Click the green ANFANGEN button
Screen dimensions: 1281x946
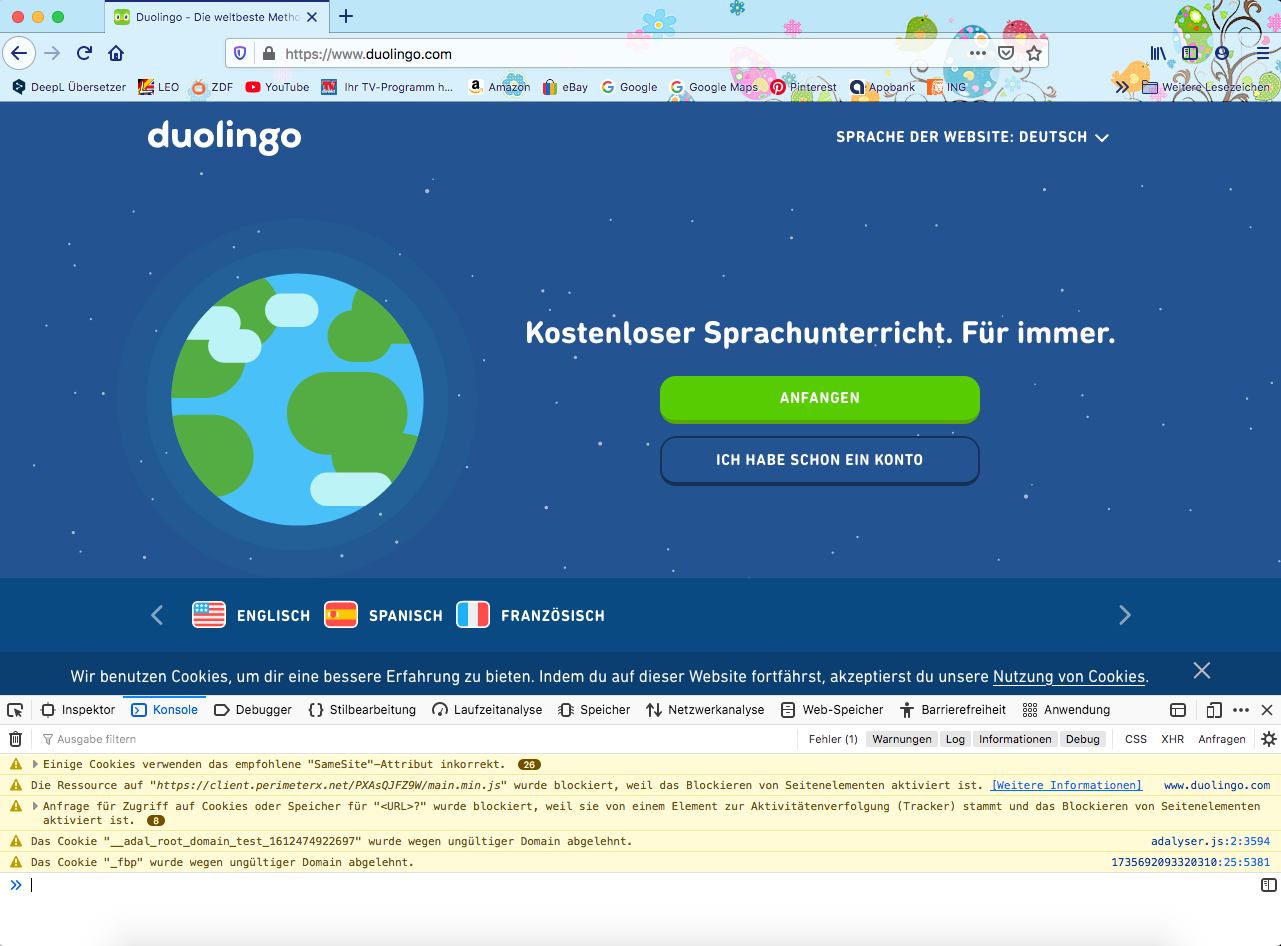[x=820, y=398]
